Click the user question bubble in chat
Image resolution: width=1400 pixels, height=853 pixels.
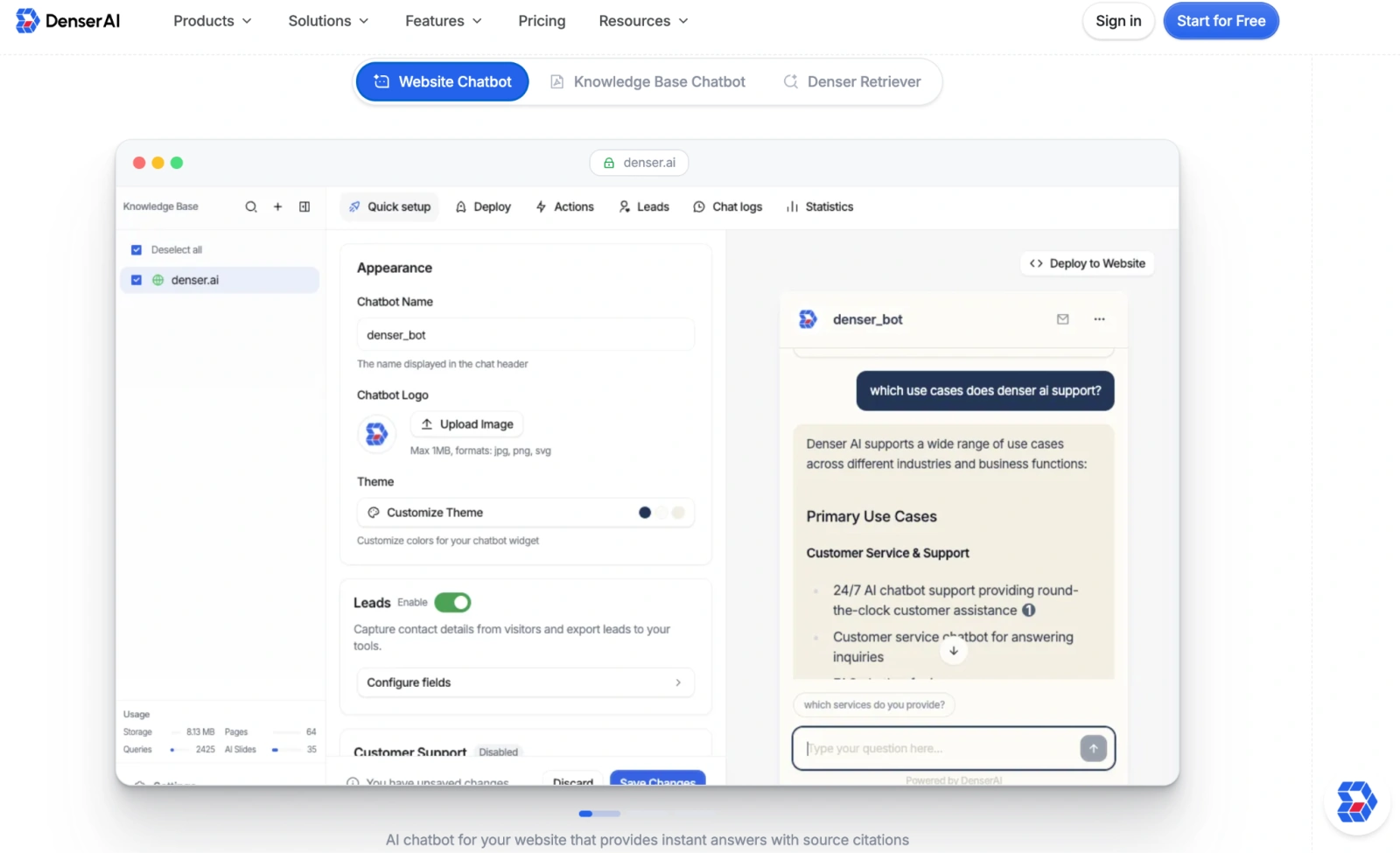985,391
